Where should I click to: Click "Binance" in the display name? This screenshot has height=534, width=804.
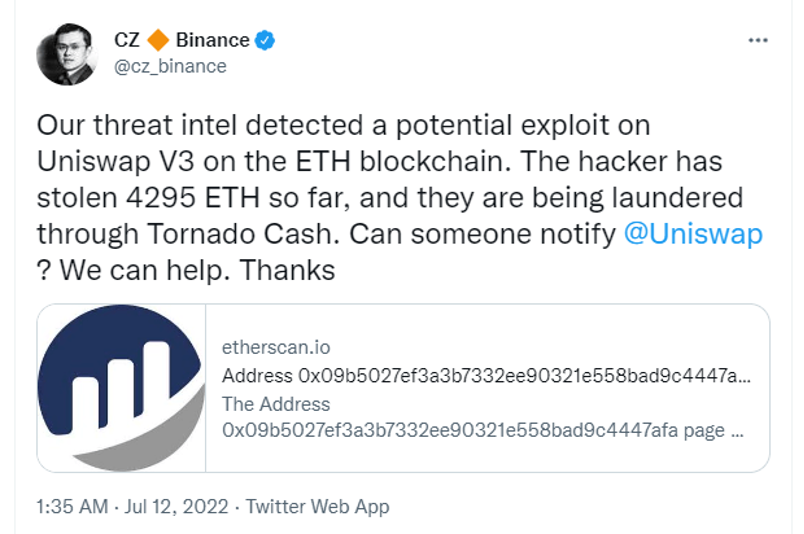[212, 41]
